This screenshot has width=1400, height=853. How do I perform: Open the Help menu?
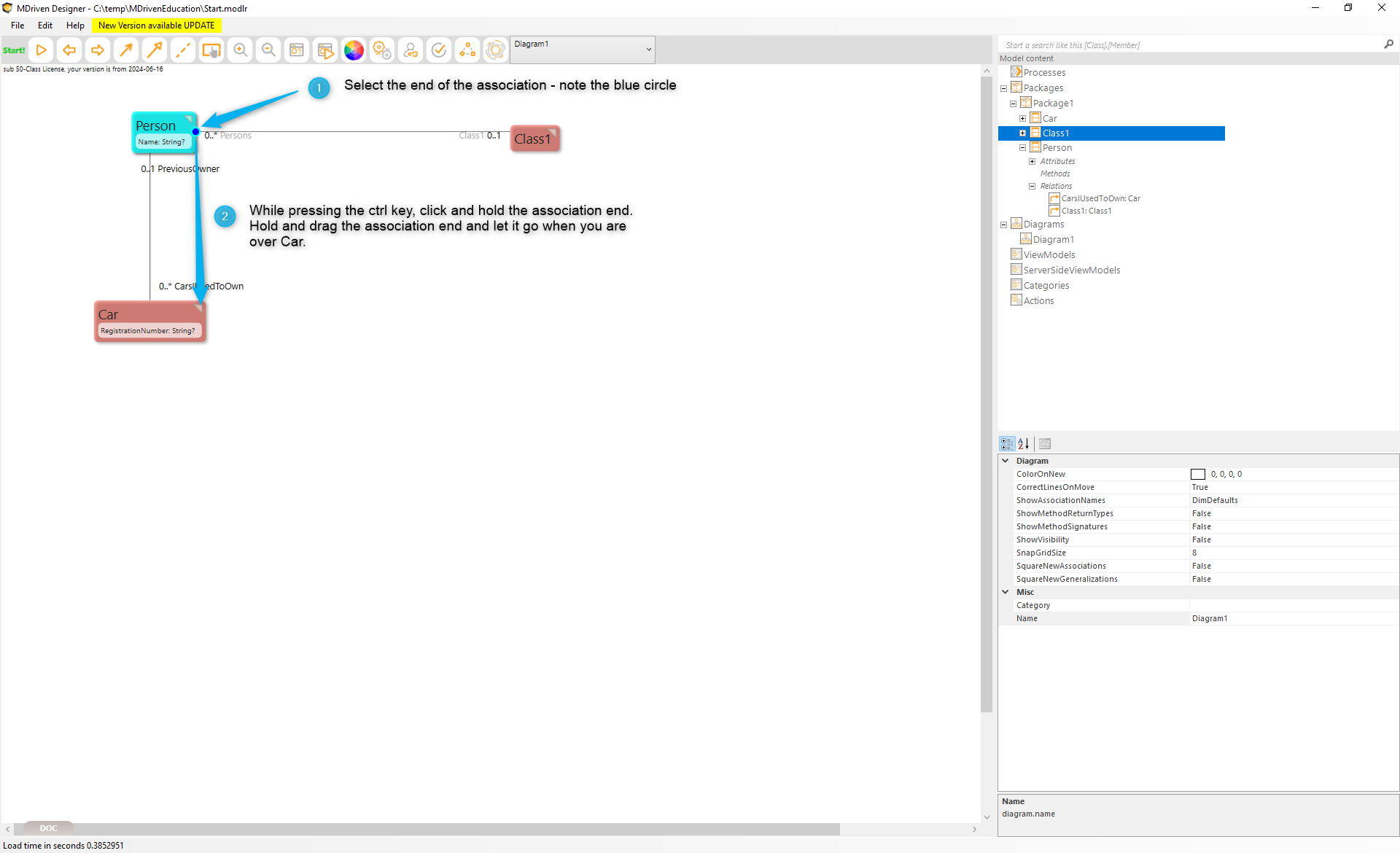75,26
